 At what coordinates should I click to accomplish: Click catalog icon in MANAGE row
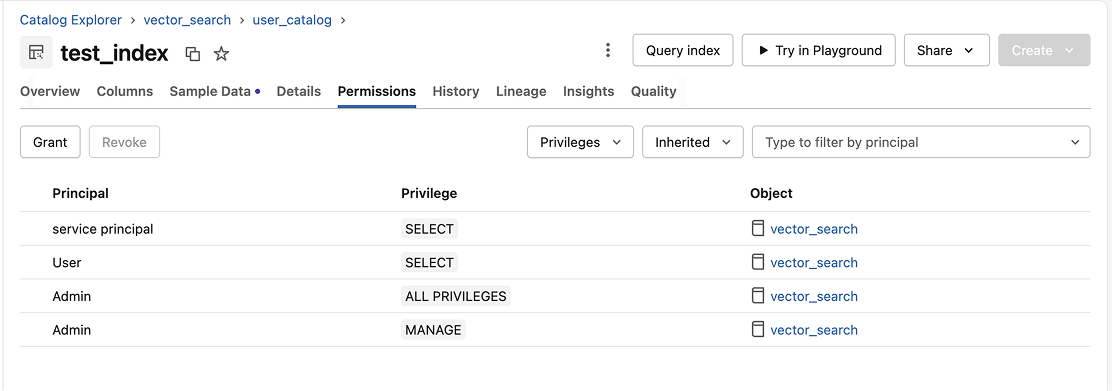coord(758,329)
